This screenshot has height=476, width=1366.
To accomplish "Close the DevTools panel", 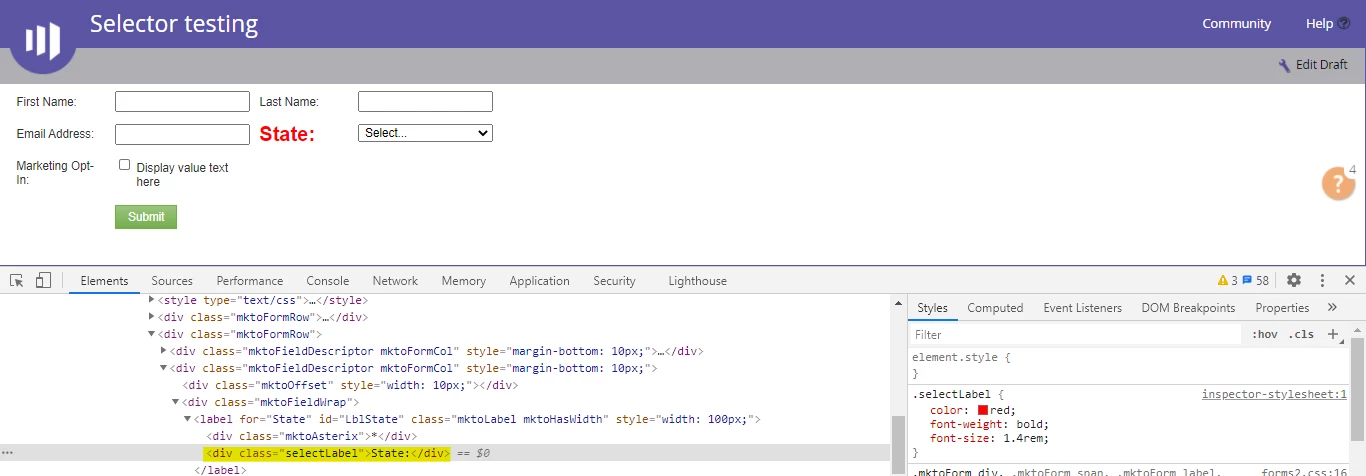I will (1350, 280).
